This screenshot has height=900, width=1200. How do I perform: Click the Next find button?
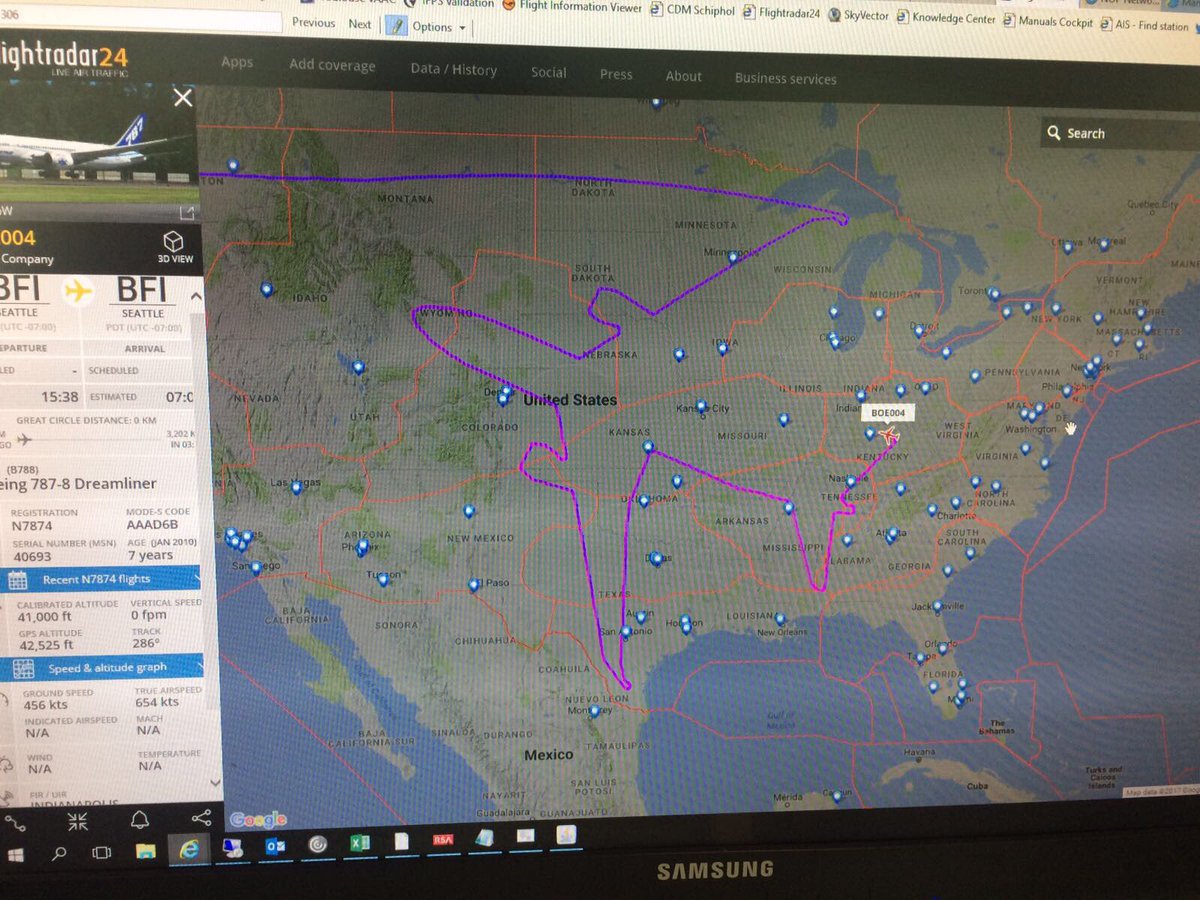point(360,24)
